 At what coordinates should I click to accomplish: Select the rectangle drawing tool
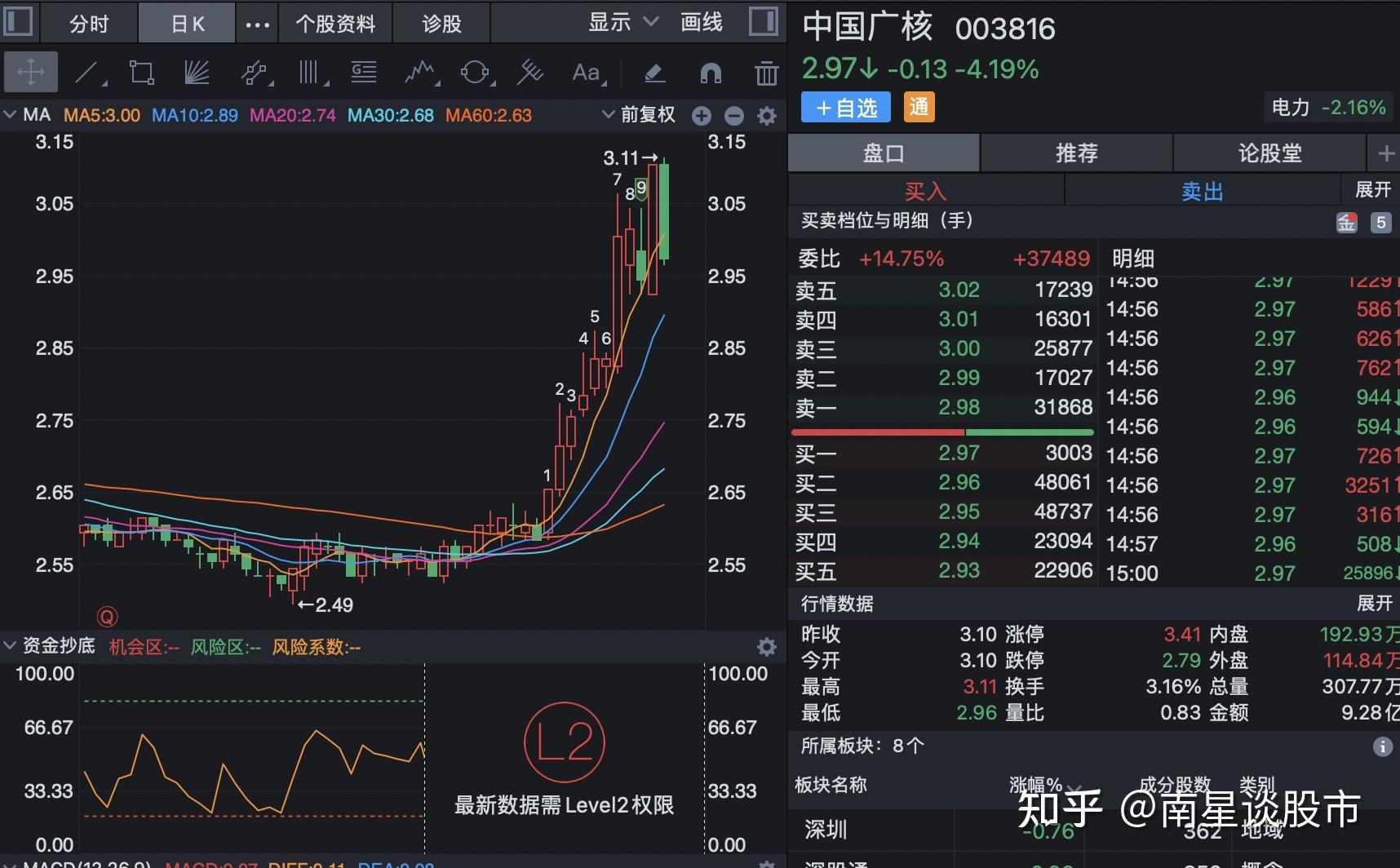(142, 73)
